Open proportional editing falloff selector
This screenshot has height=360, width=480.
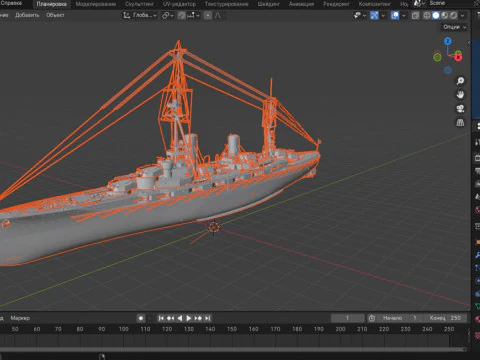218,15
